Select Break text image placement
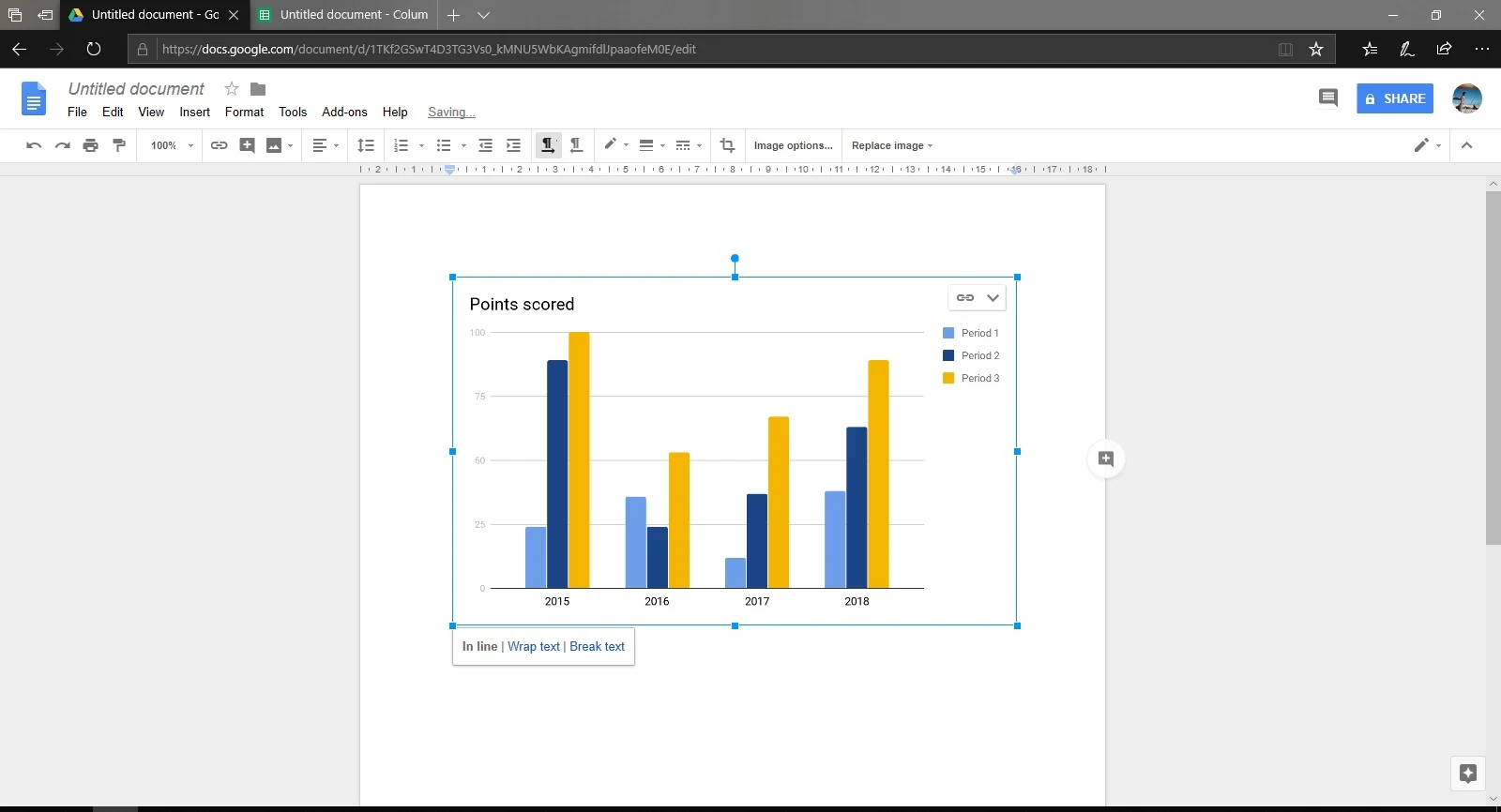 [597, 646]
